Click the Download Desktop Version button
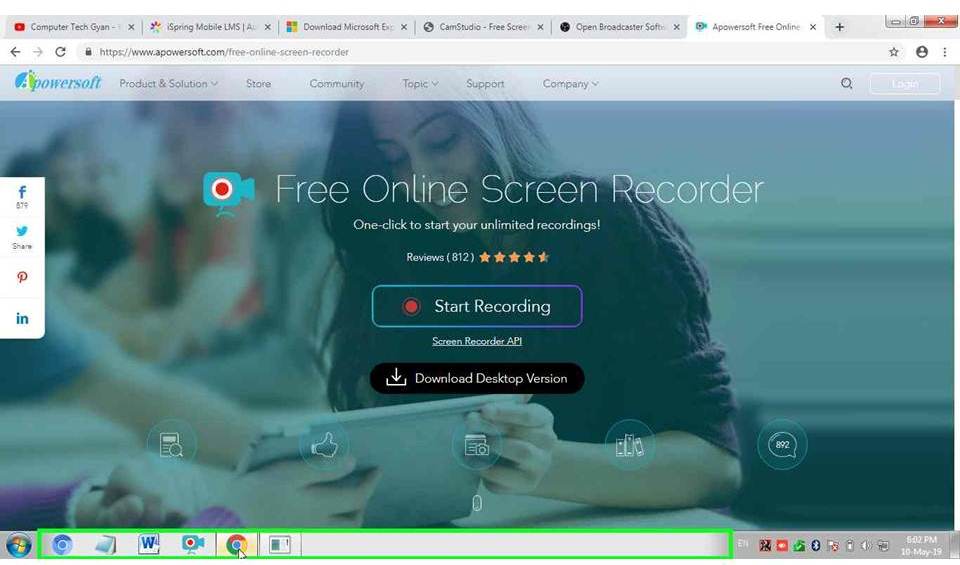The image size is (960, 565). 477,378
